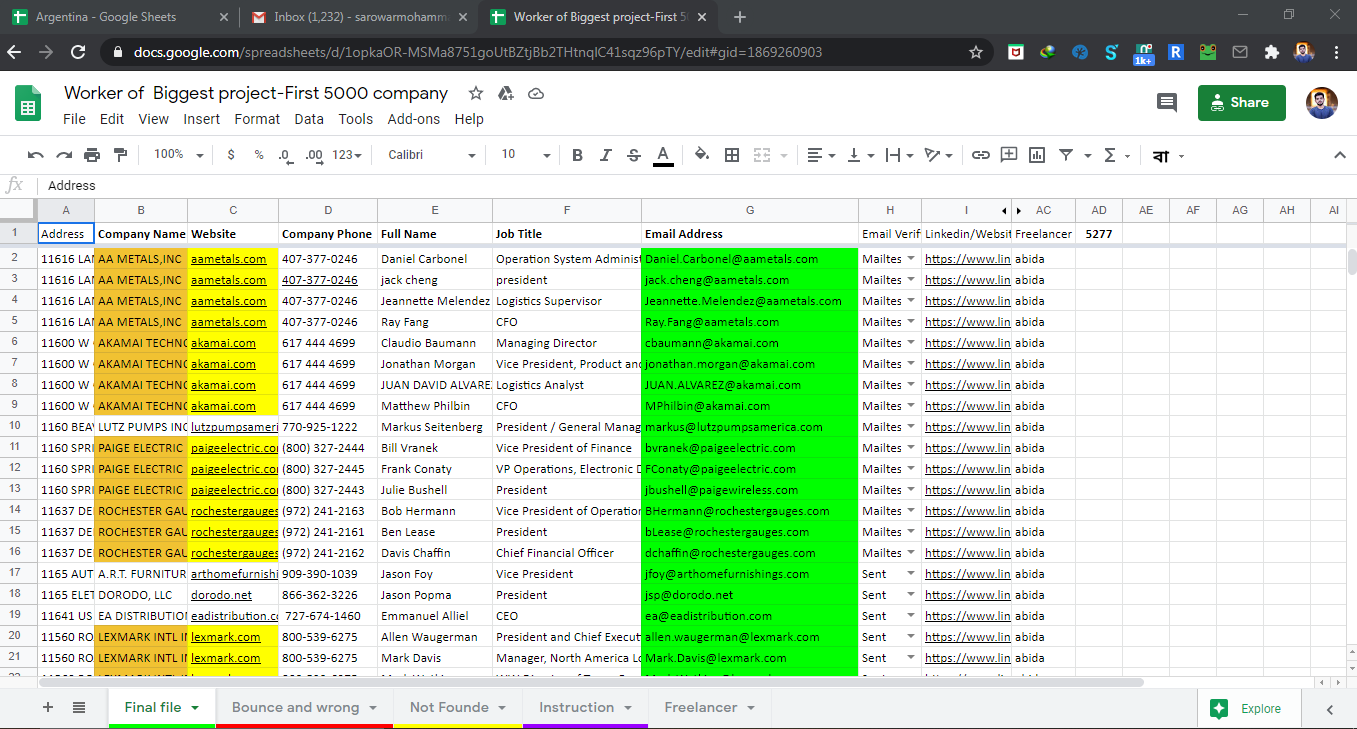Screen dimensions: 1357x729
Task: Click the Share button
Action: point(1241,102)
